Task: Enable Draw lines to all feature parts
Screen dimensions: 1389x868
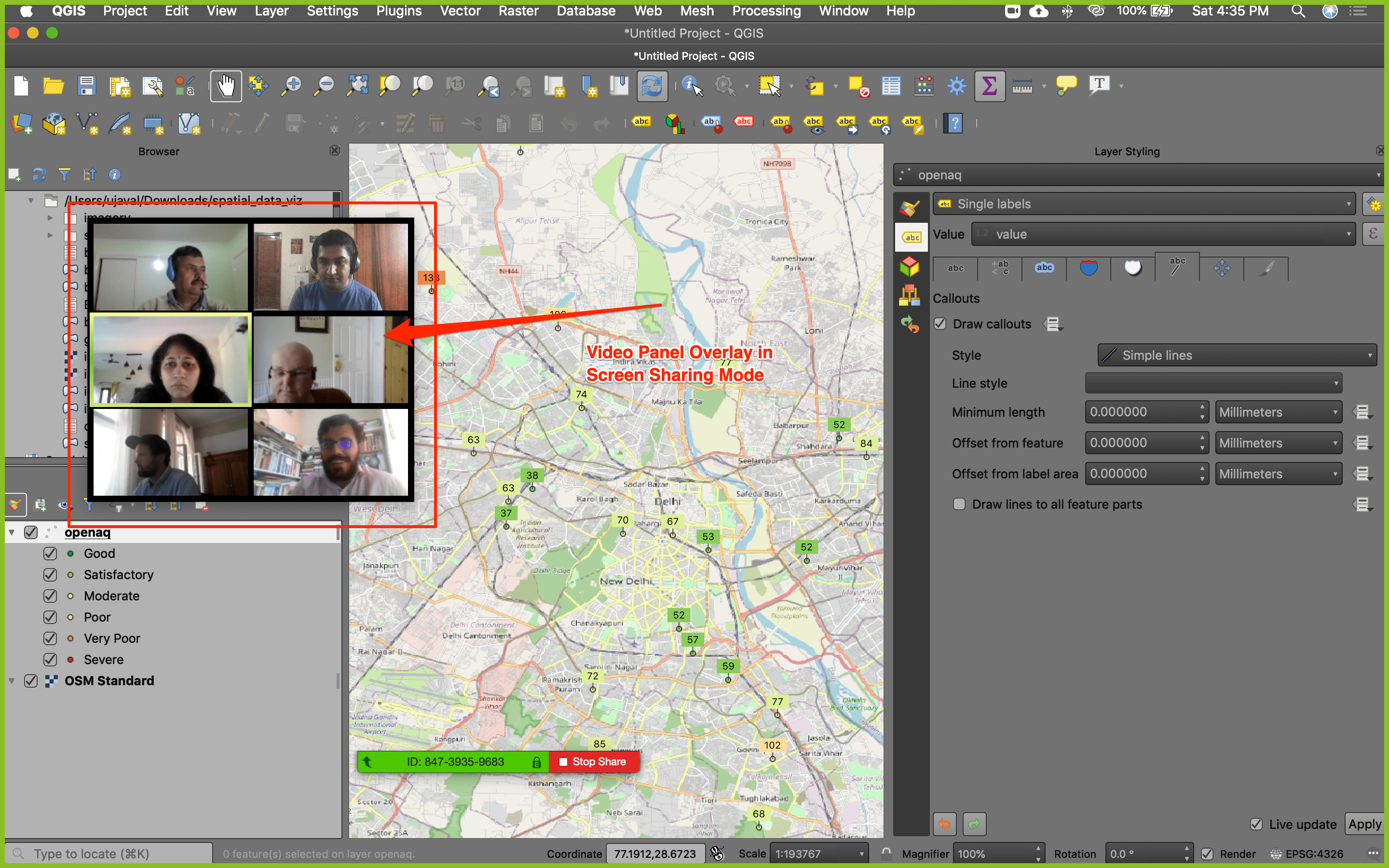Action: [x=960, y=504]
